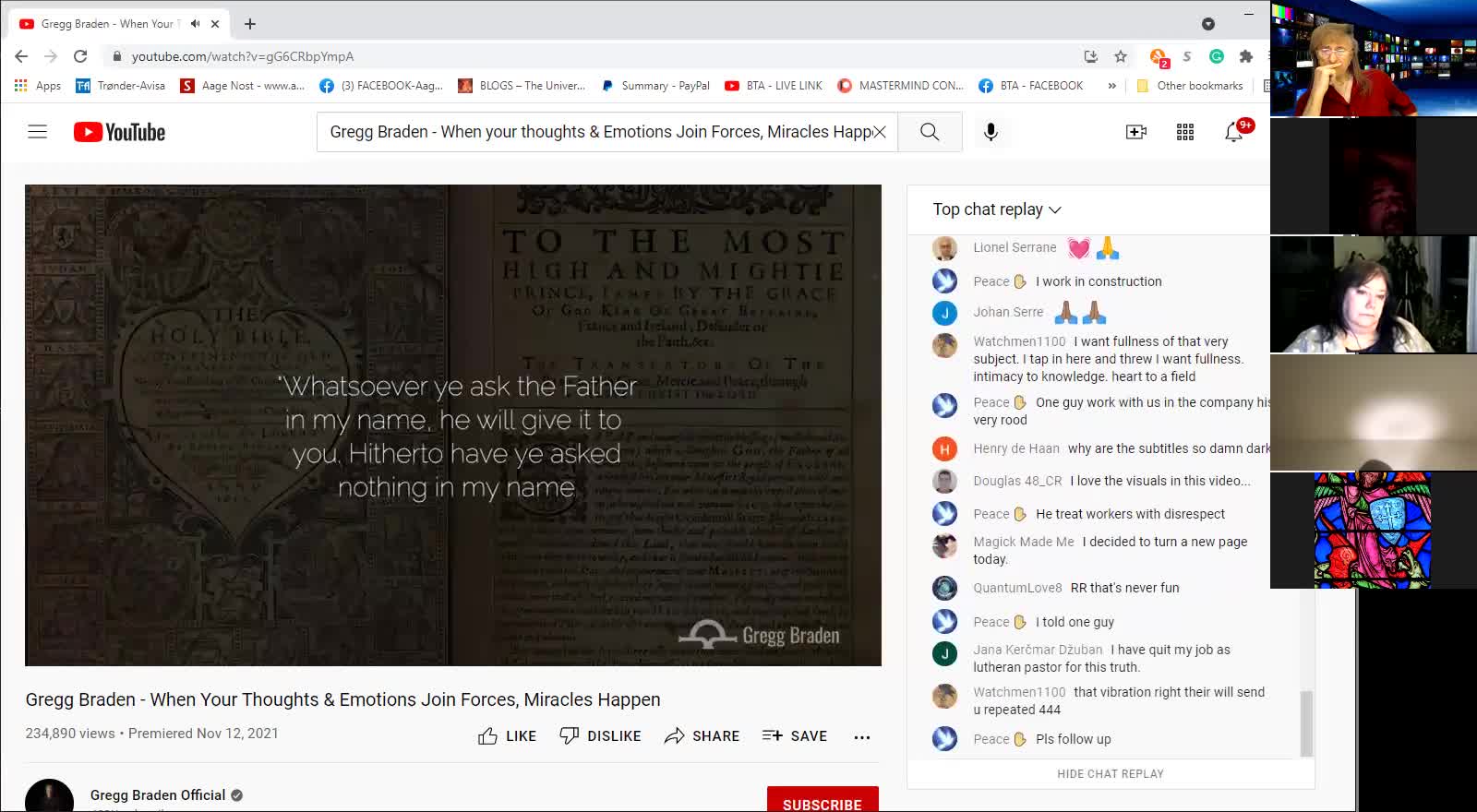This screenshot has height=812, width=1477.
Task: Select stained glass participant thumbnail
Action: pos(1373,531)
